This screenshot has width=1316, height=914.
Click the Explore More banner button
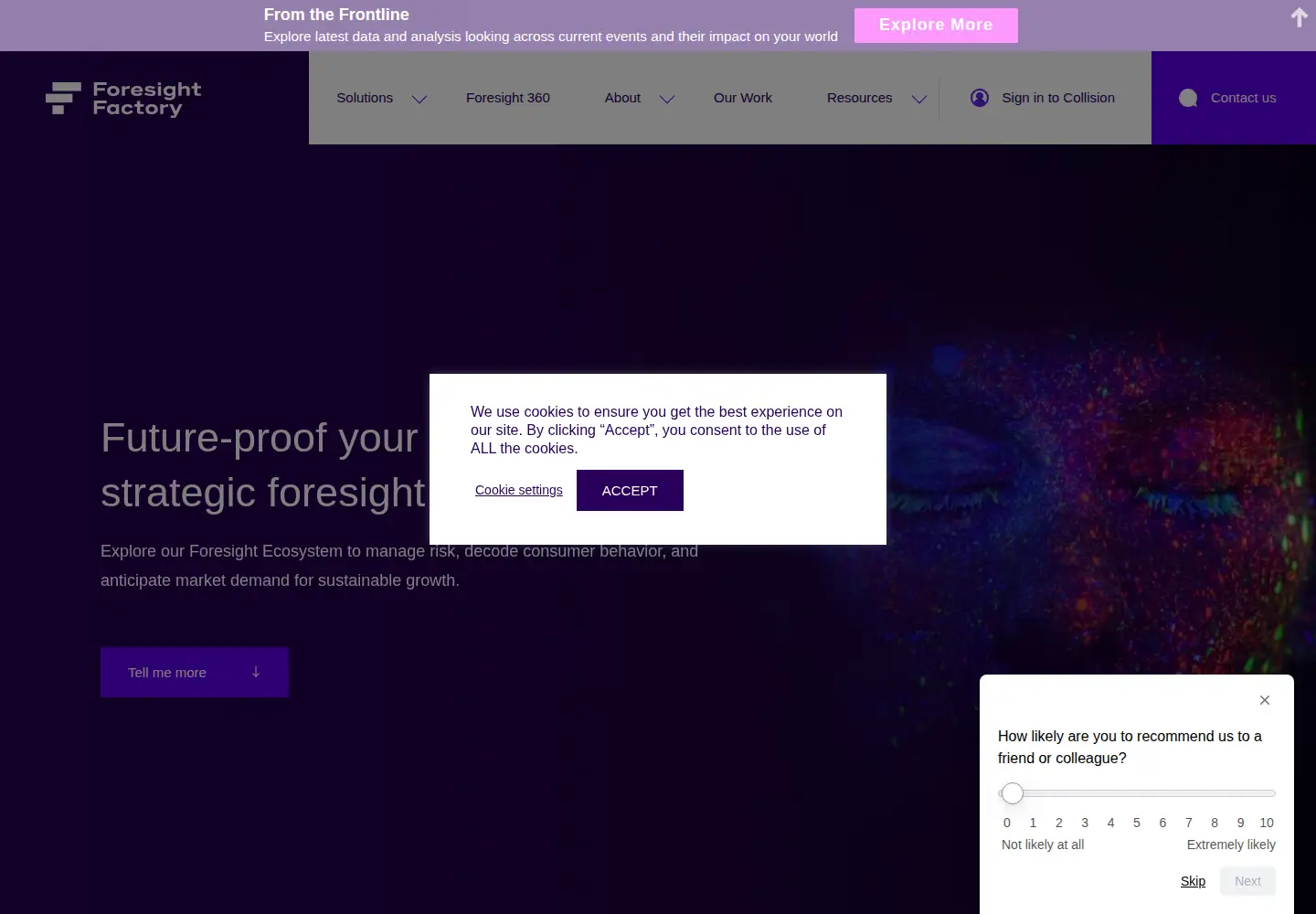pyautogui.click(x=936, y=26)
